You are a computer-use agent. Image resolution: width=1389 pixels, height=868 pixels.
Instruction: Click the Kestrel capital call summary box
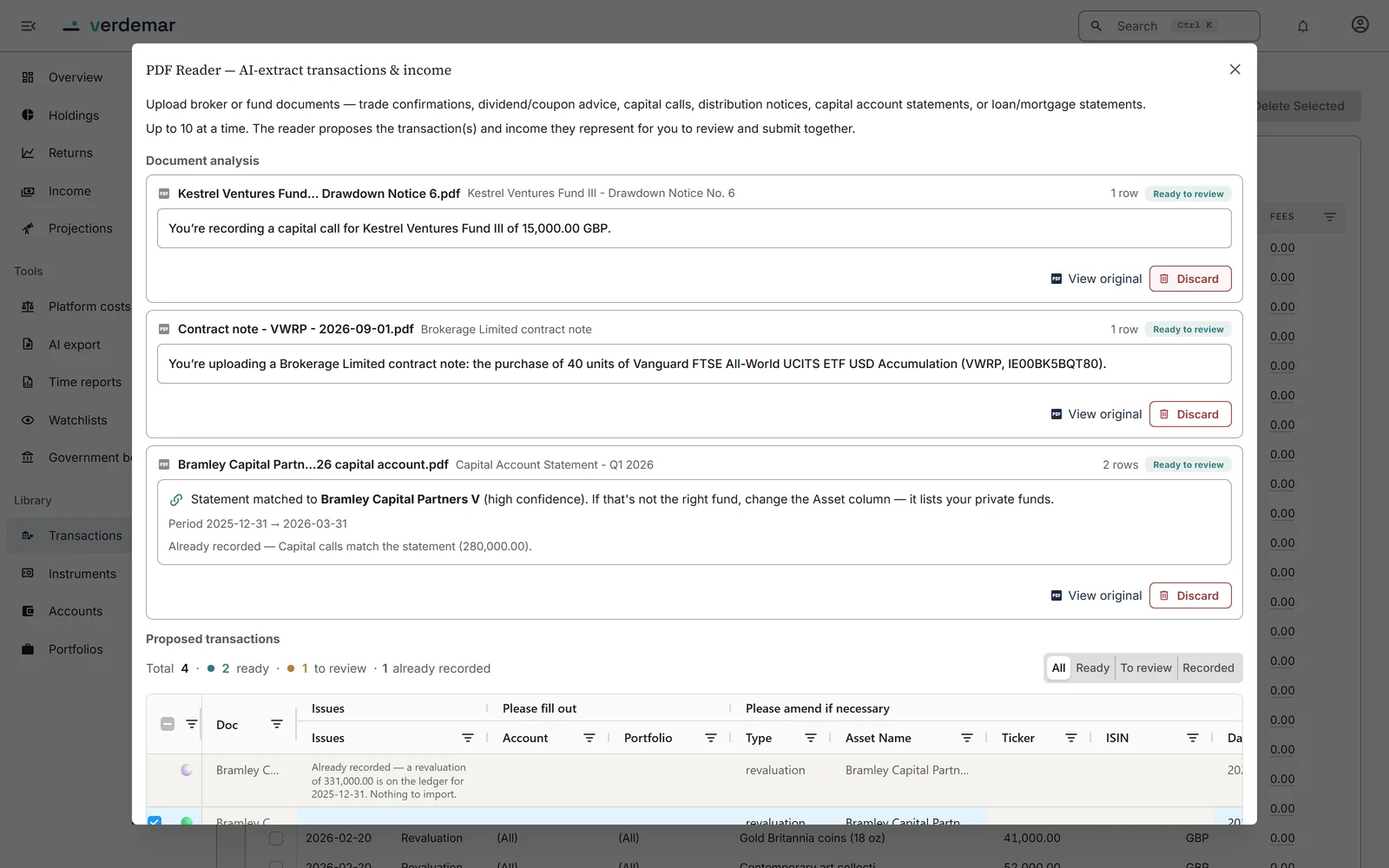694,228
